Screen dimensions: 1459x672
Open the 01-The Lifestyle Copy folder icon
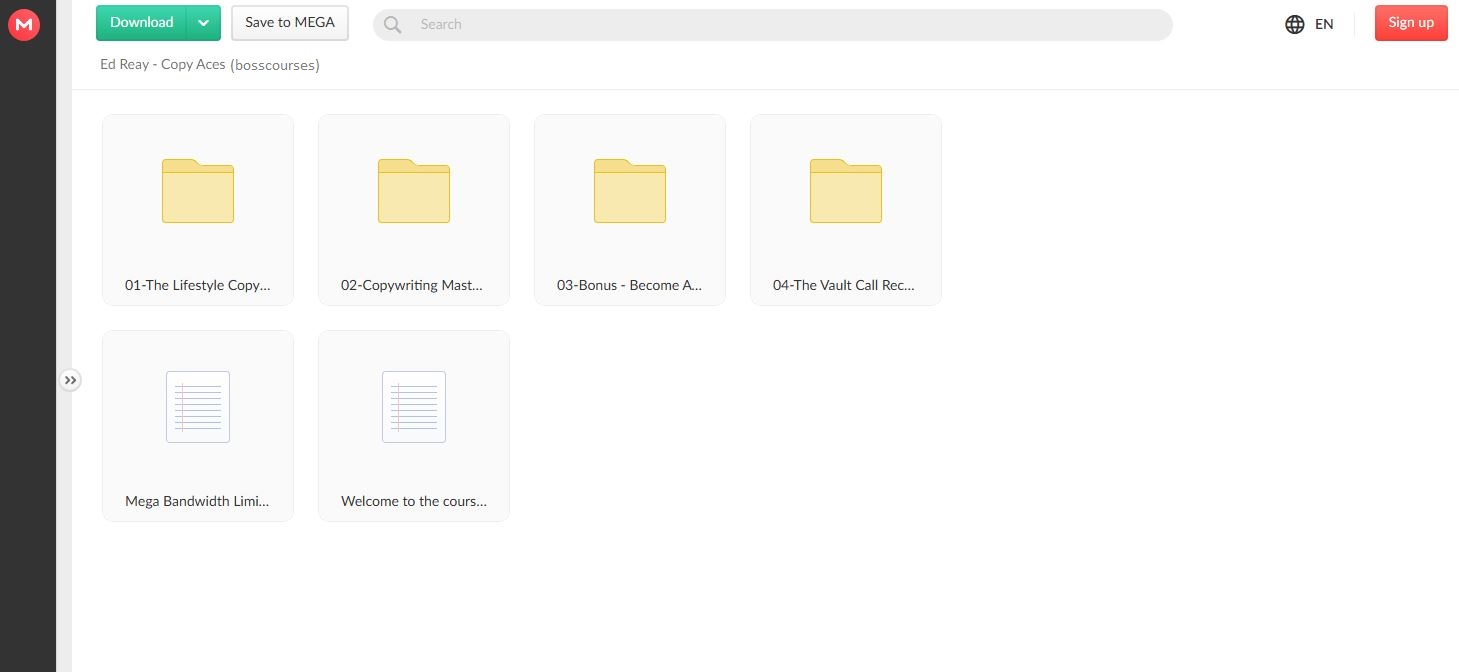point(198,191)
